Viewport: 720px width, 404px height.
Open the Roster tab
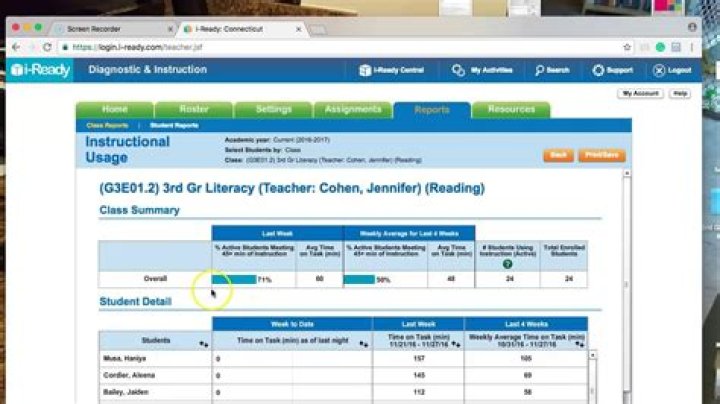pos(194,109)
